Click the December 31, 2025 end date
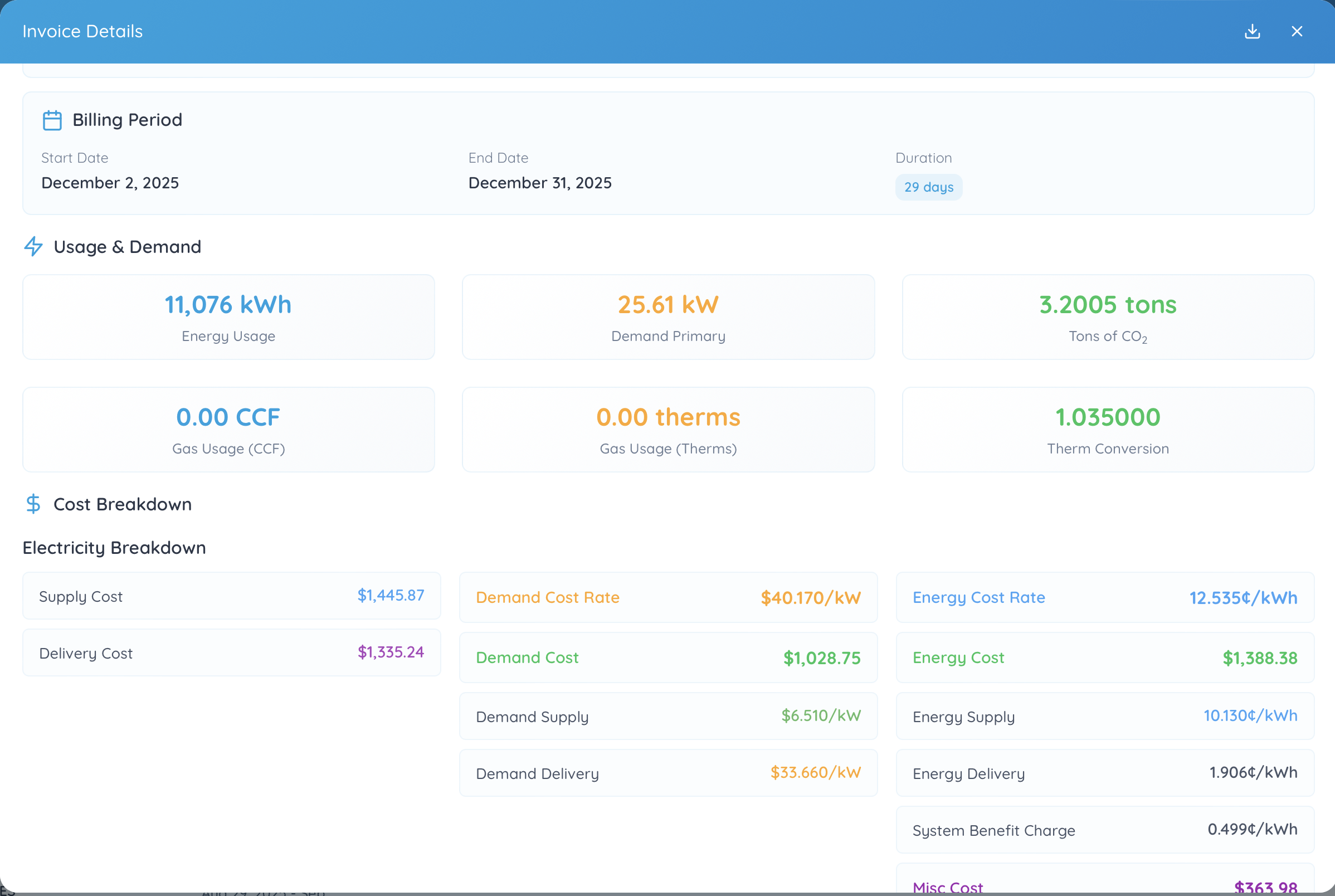Screen dimensions: 1335x896 (540, 183)
